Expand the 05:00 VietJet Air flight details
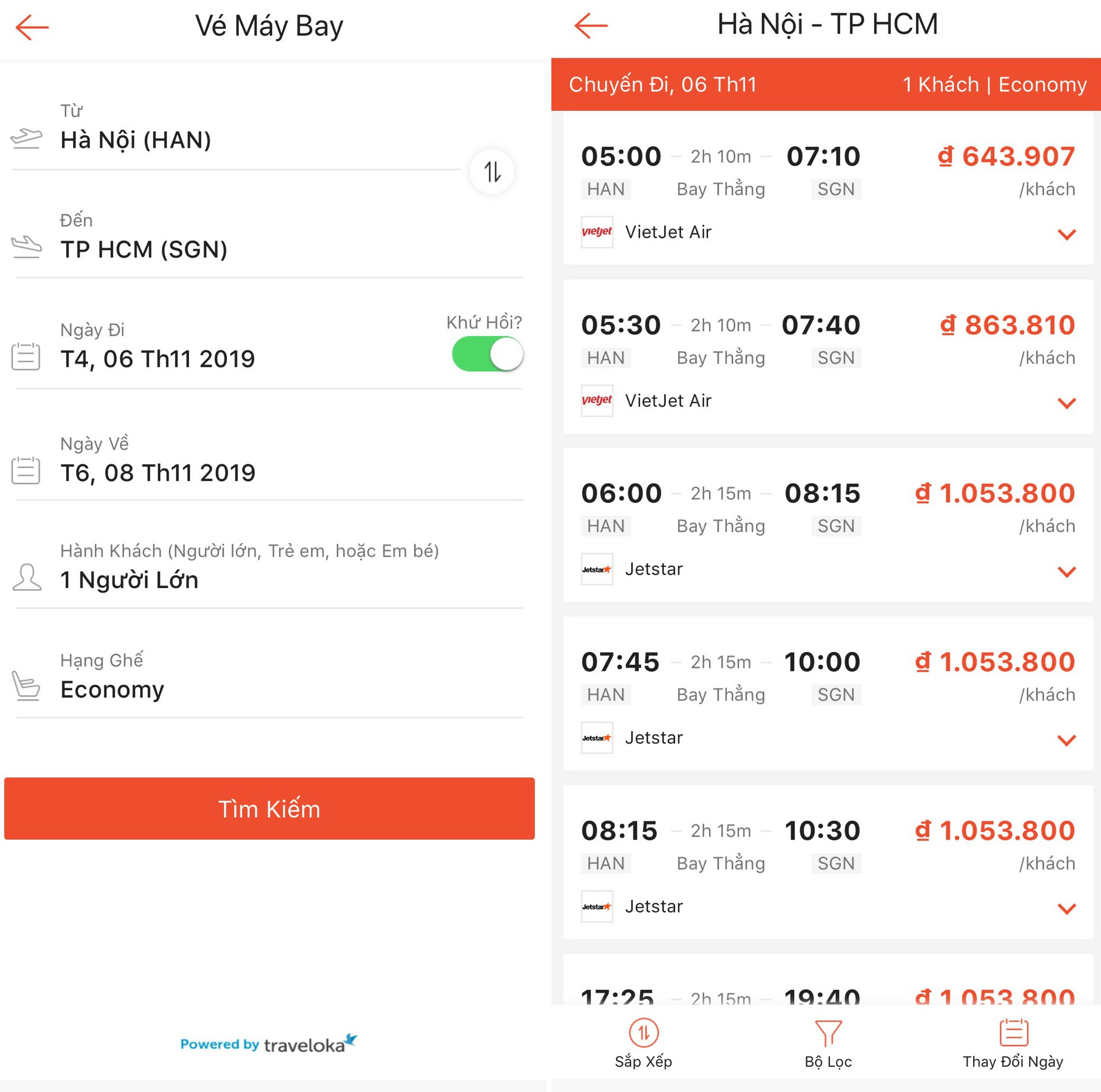 coord(1066,235)
